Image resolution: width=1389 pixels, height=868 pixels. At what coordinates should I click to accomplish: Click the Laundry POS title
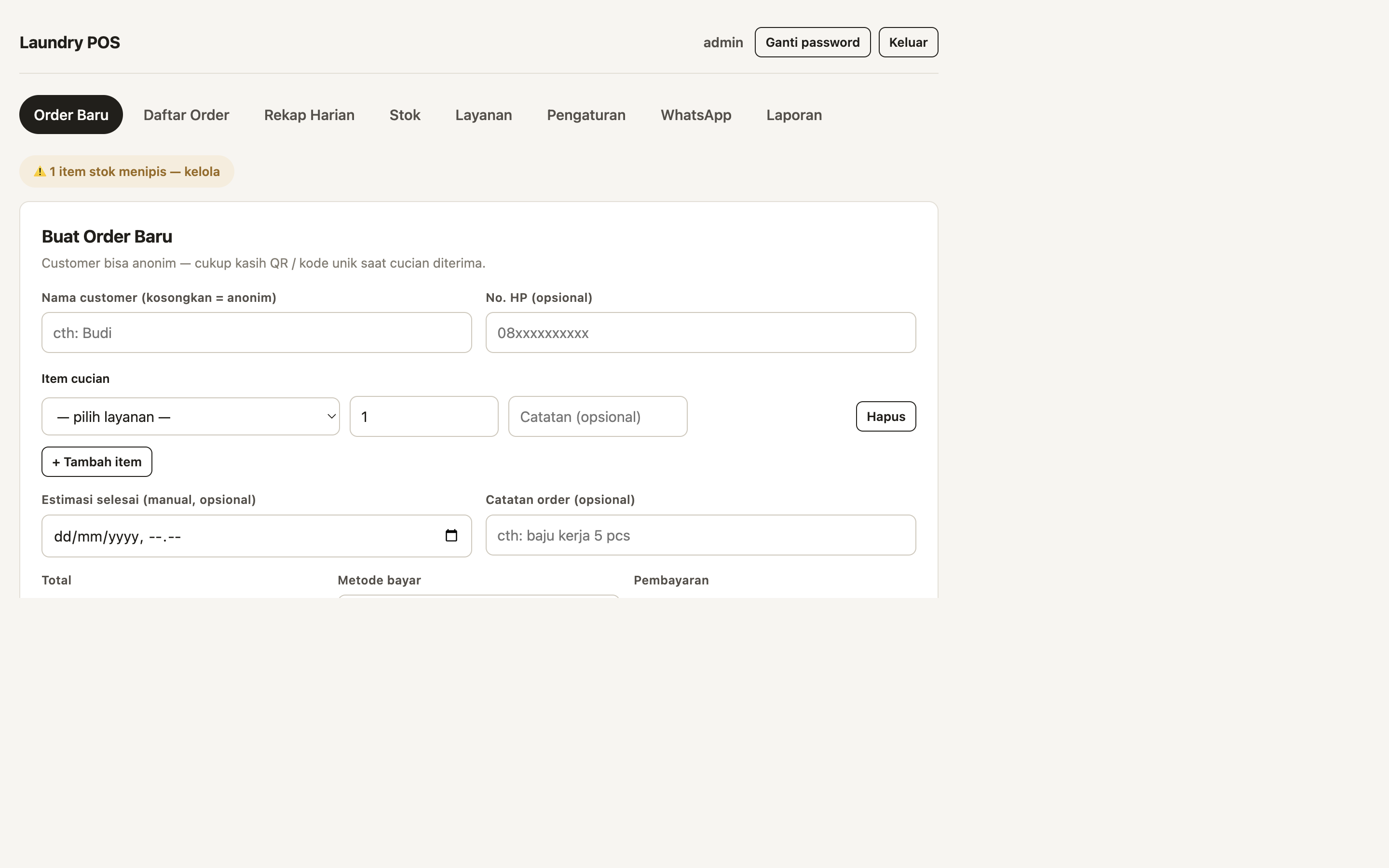pyautogui.click(x=70, y=42)
